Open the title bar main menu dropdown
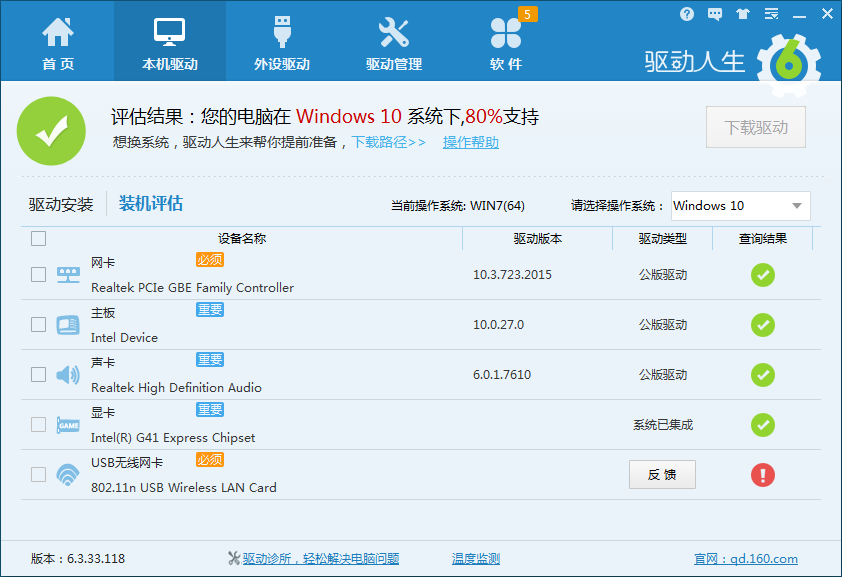The width and height of the screenshot is (842, 577). [x=770, y=14]
